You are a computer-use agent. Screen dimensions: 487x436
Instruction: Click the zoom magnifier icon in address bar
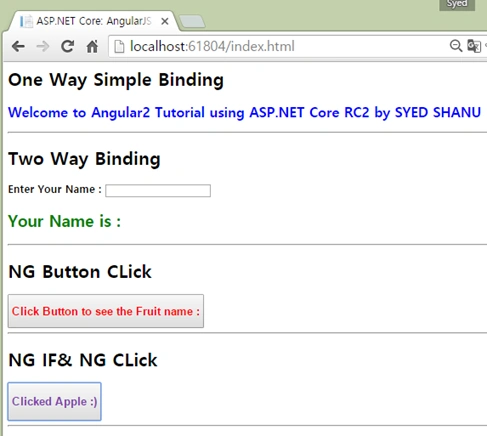pyautogui.click(x=456, y=46)
